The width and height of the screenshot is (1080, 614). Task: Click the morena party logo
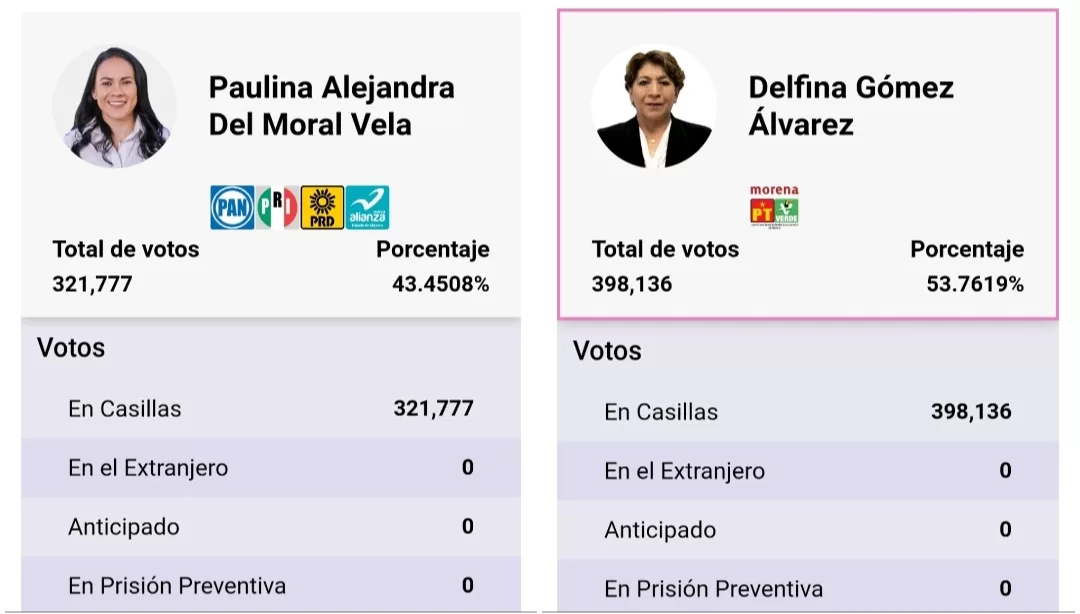coord(774,190)
